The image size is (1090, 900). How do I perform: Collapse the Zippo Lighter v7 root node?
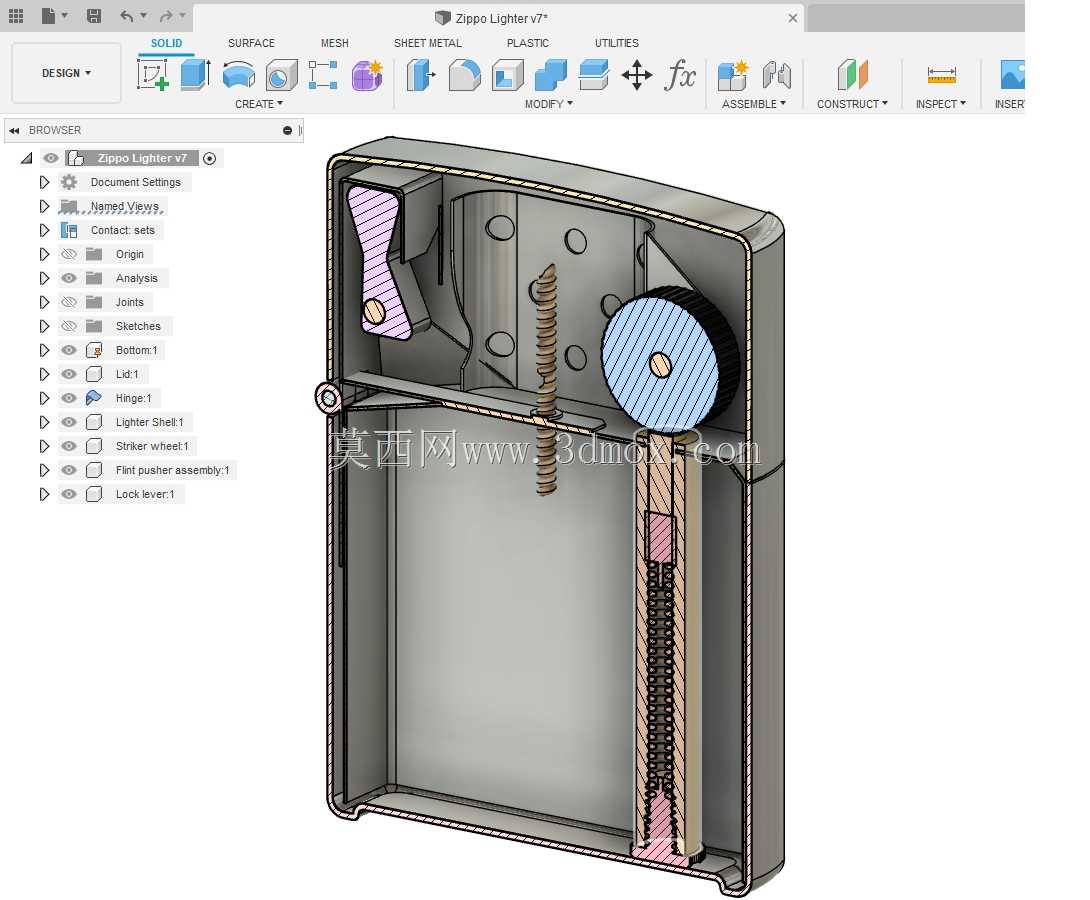pos(26,158)
